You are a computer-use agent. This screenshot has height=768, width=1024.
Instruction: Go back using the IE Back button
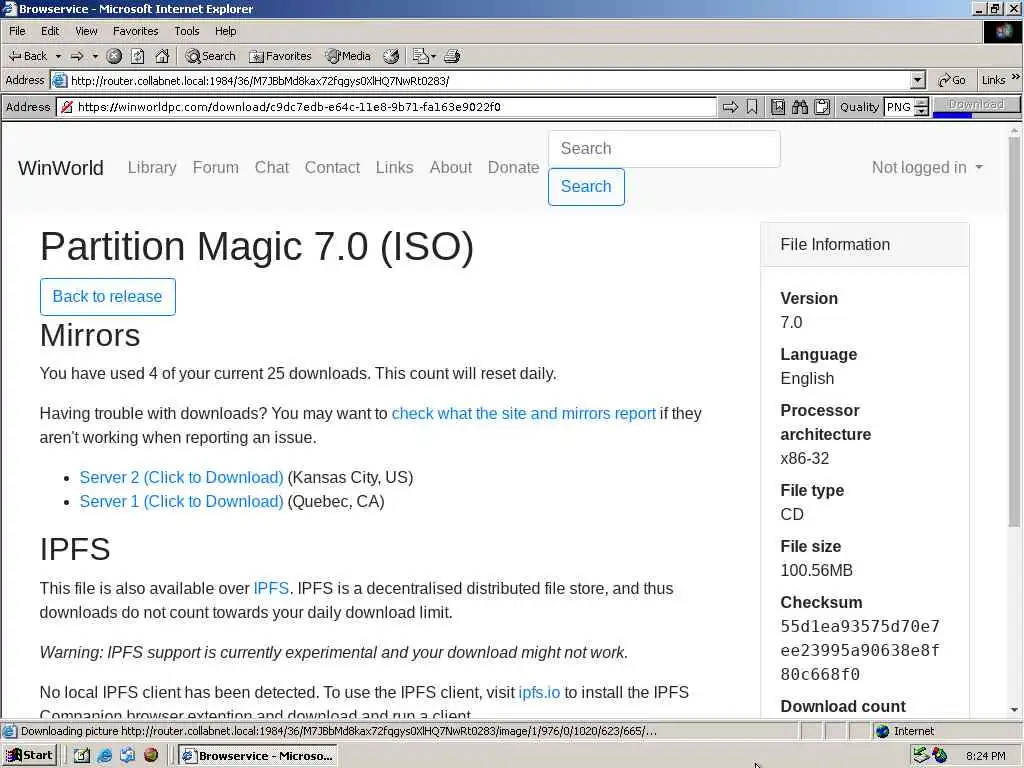click(x=27, y=56)
